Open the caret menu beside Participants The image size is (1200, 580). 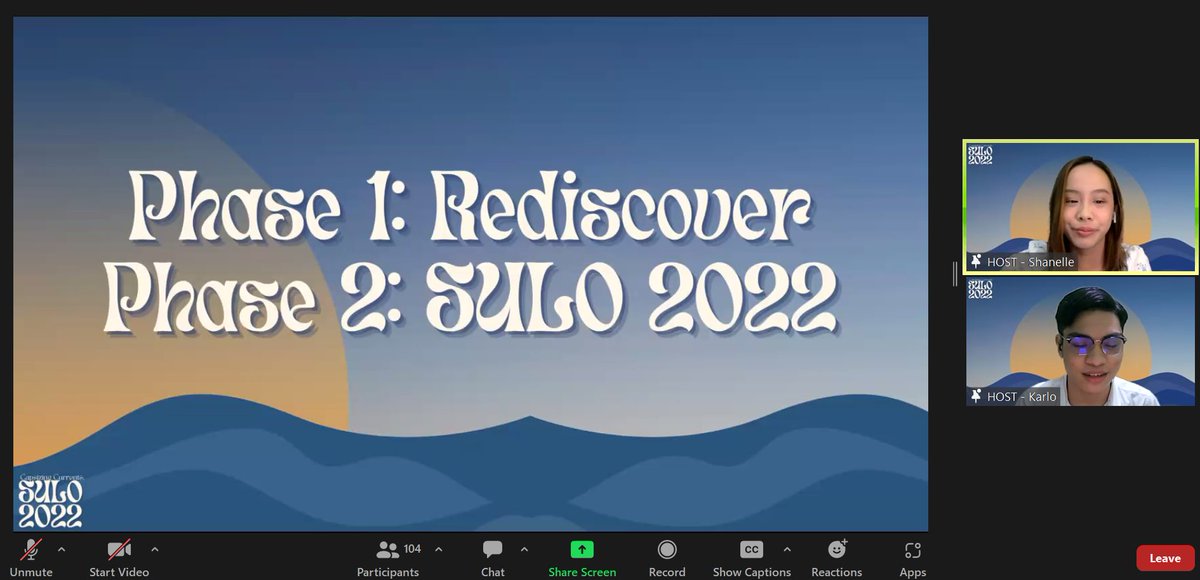tap(438, 549)
